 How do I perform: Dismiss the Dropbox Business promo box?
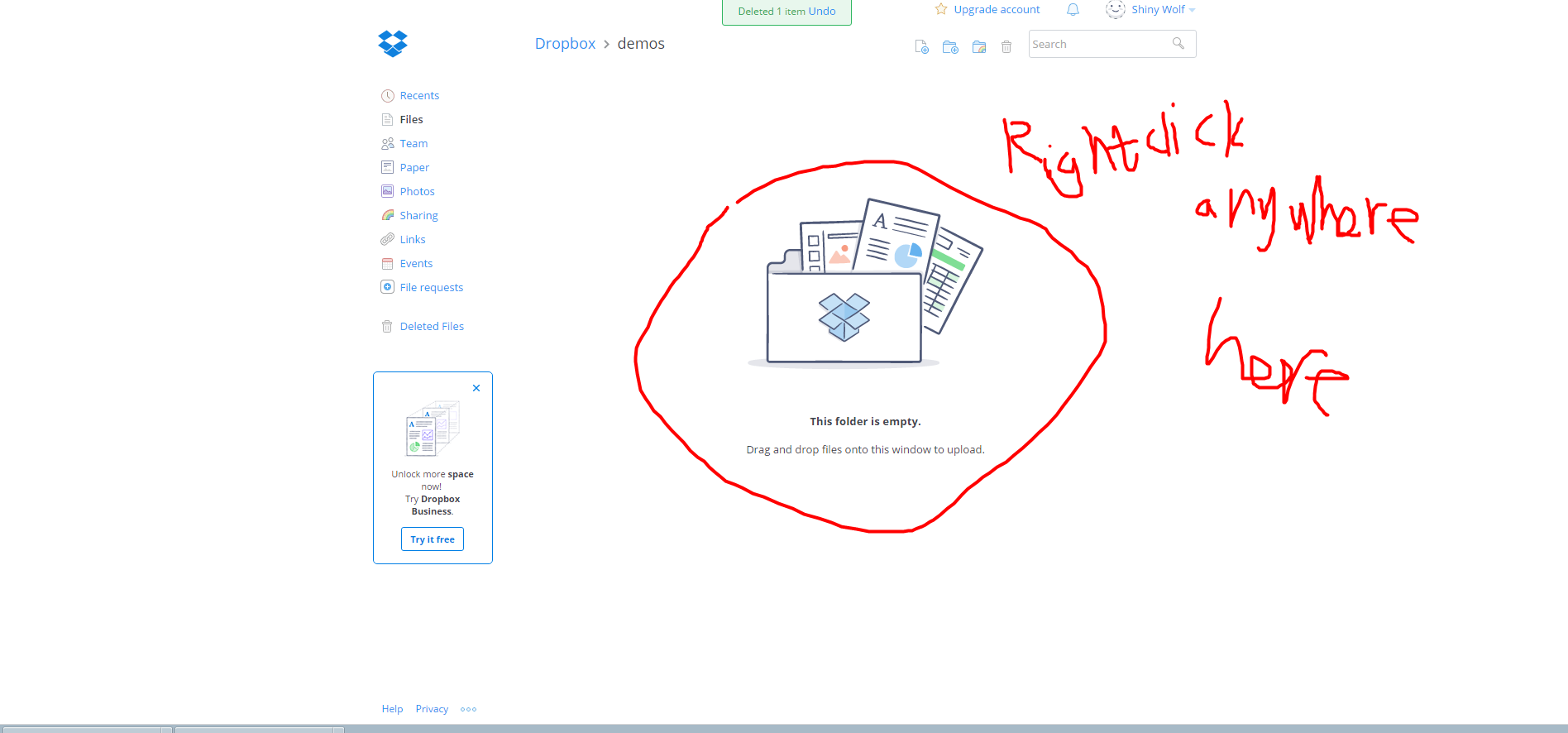[476, 388]
